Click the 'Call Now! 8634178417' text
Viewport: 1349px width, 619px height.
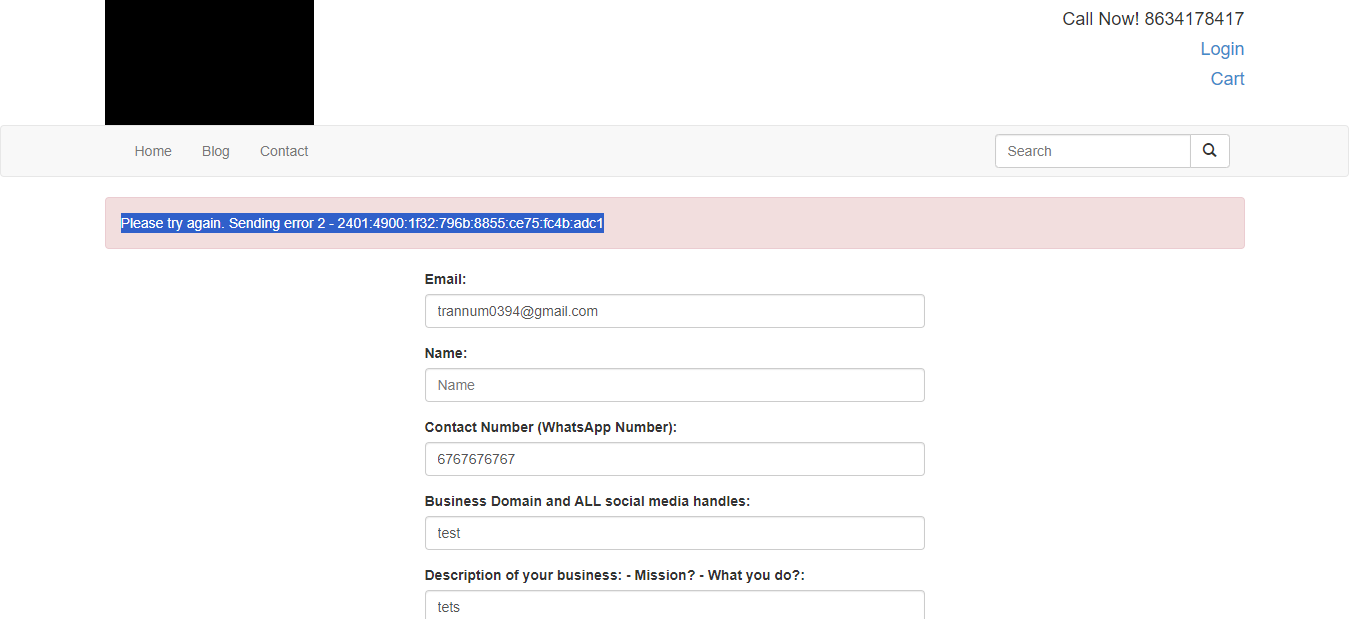(1153, 19)
